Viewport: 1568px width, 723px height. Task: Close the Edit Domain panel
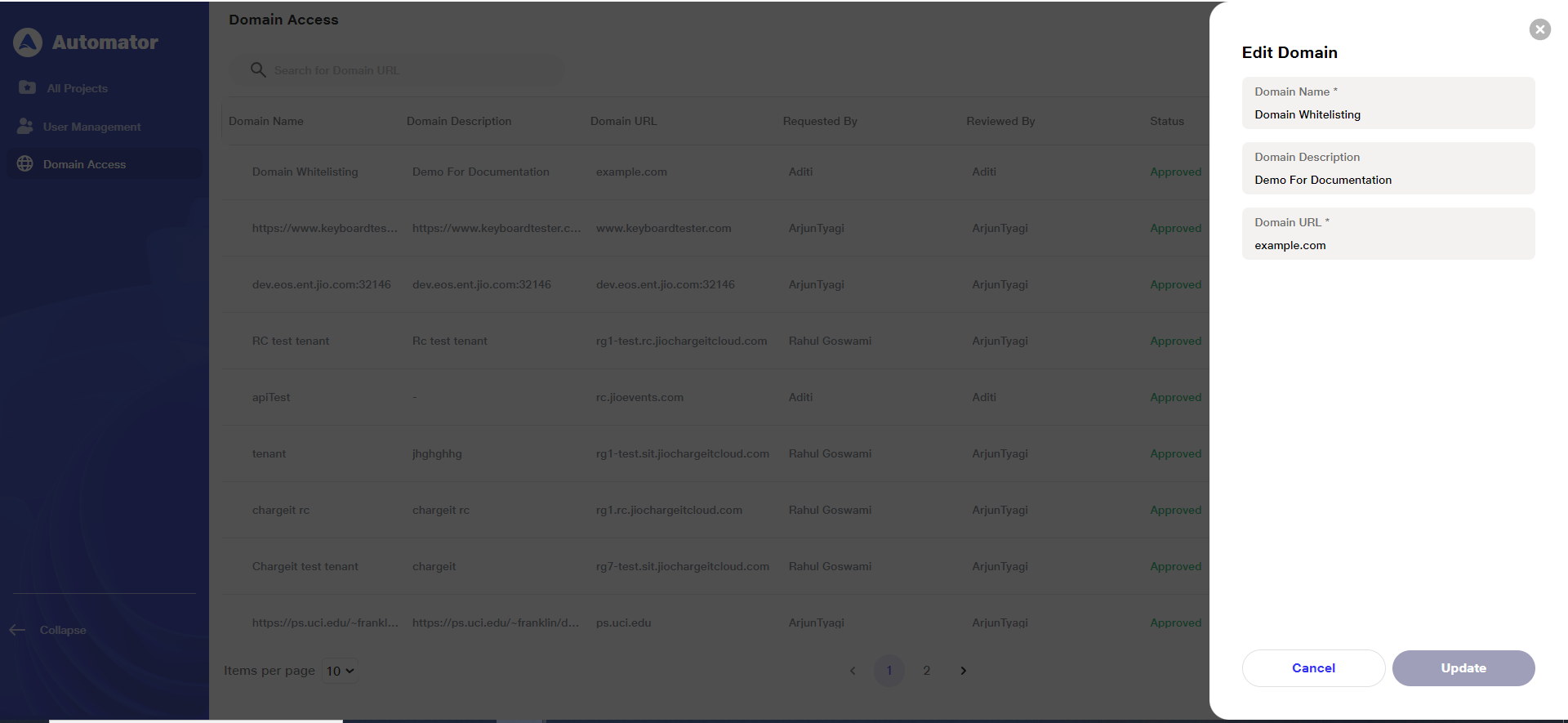1539,29
